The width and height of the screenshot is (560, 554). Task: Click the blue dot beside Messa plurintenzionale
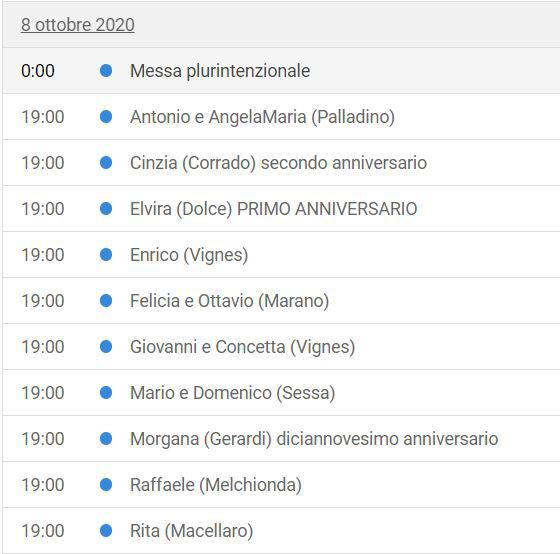point(106,70)
